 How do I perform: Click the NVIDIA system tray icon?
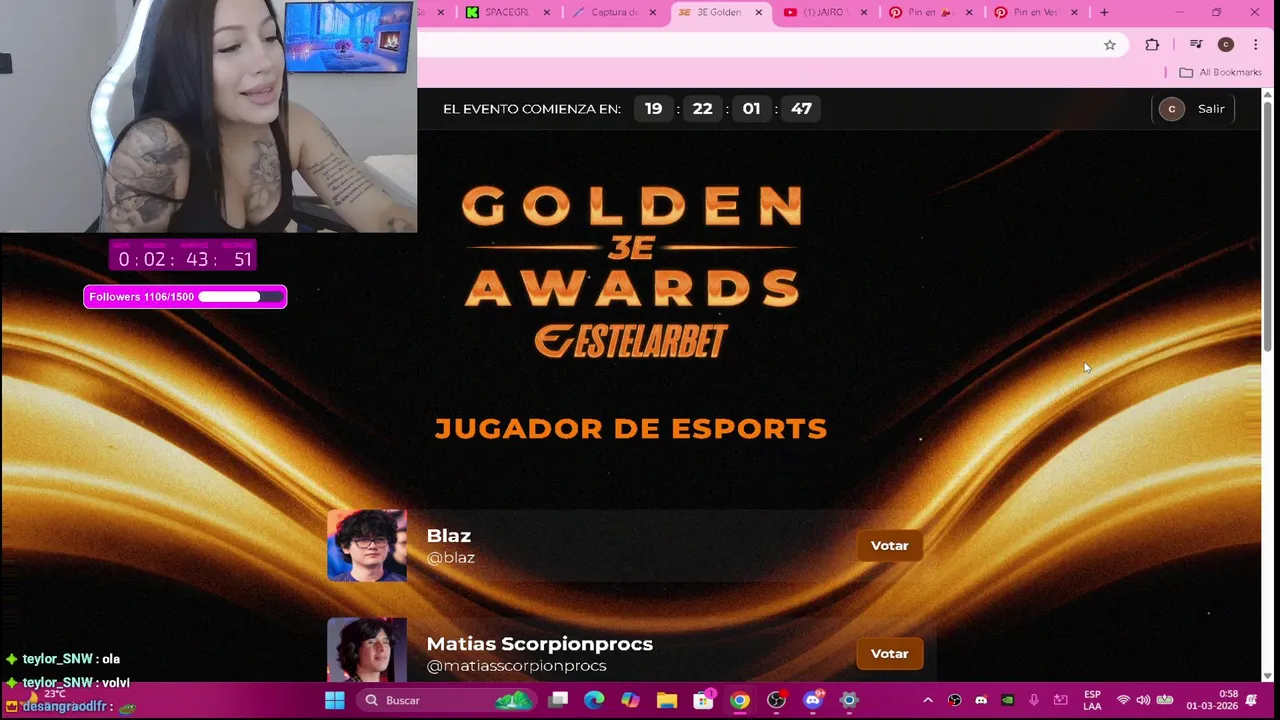pyautogui.click(x=1008, y=700)
